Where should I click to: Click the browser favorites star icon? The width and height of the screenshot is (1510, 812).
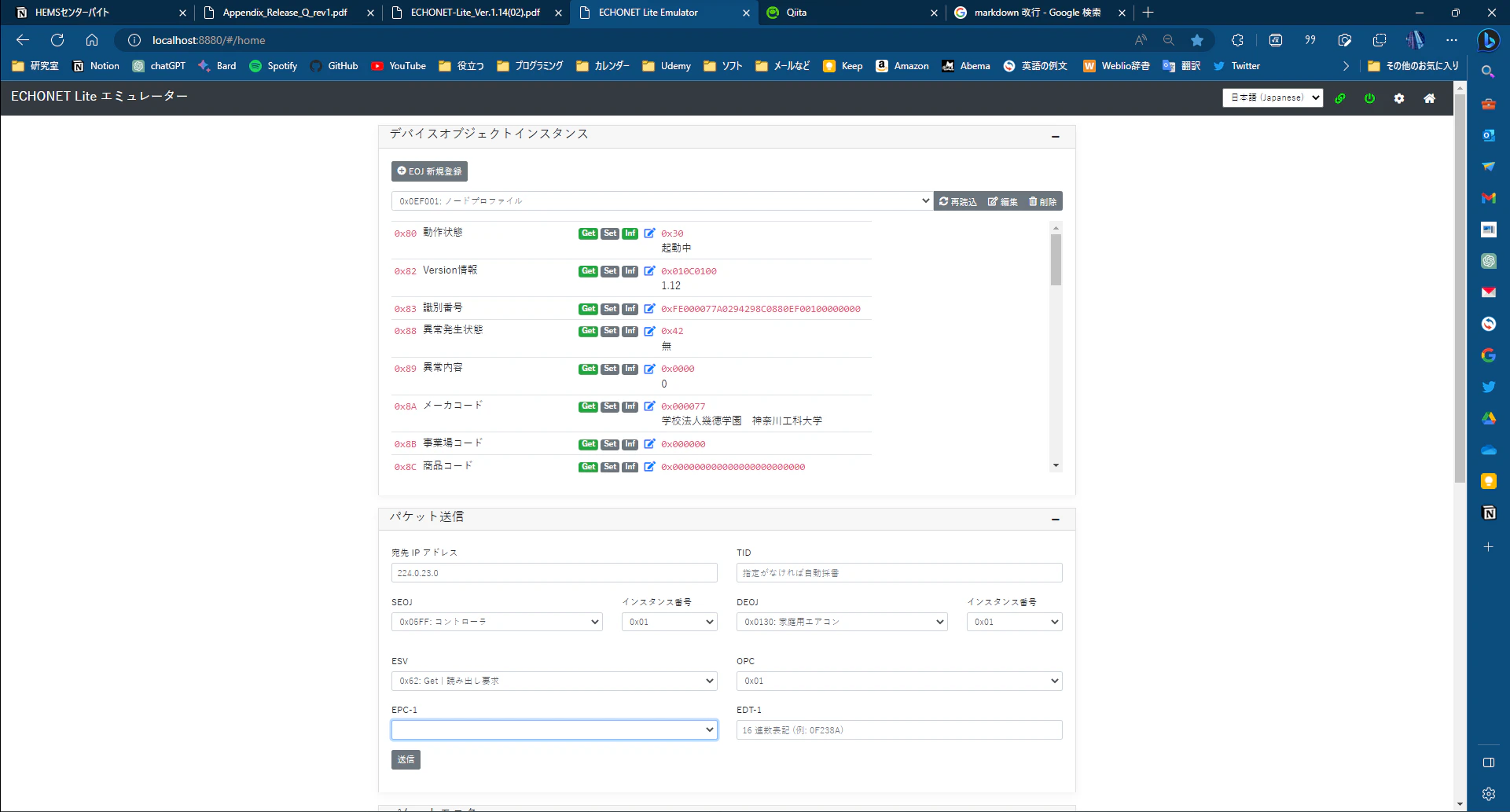point(1196,40)
